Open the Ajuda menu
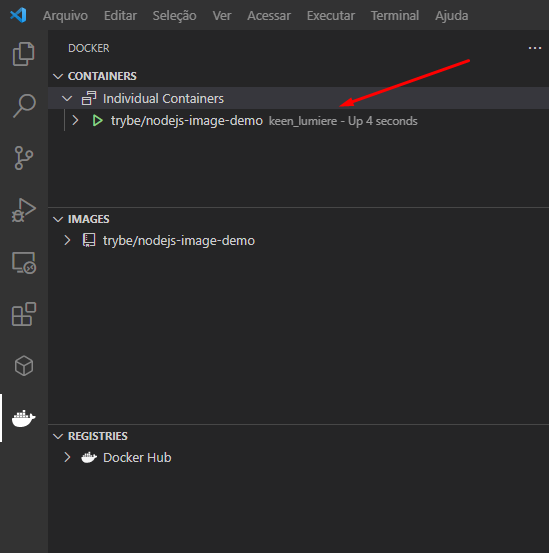The height and width of the screenshot is (553, 549). coord(452,16)
